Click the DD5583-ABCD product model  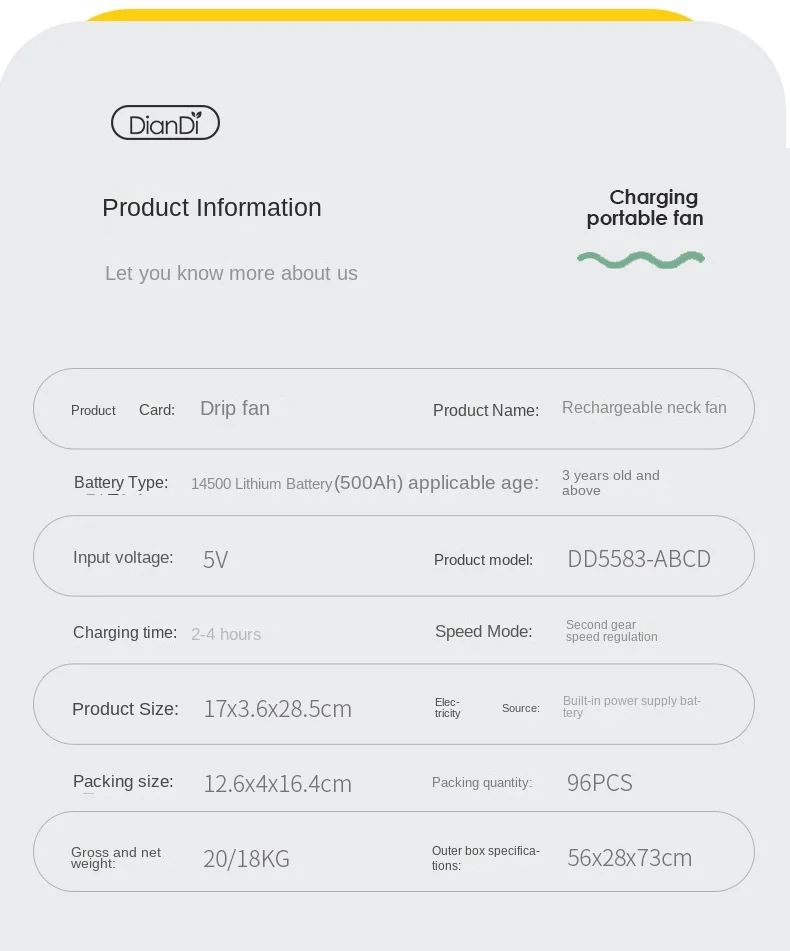(639, 559)
